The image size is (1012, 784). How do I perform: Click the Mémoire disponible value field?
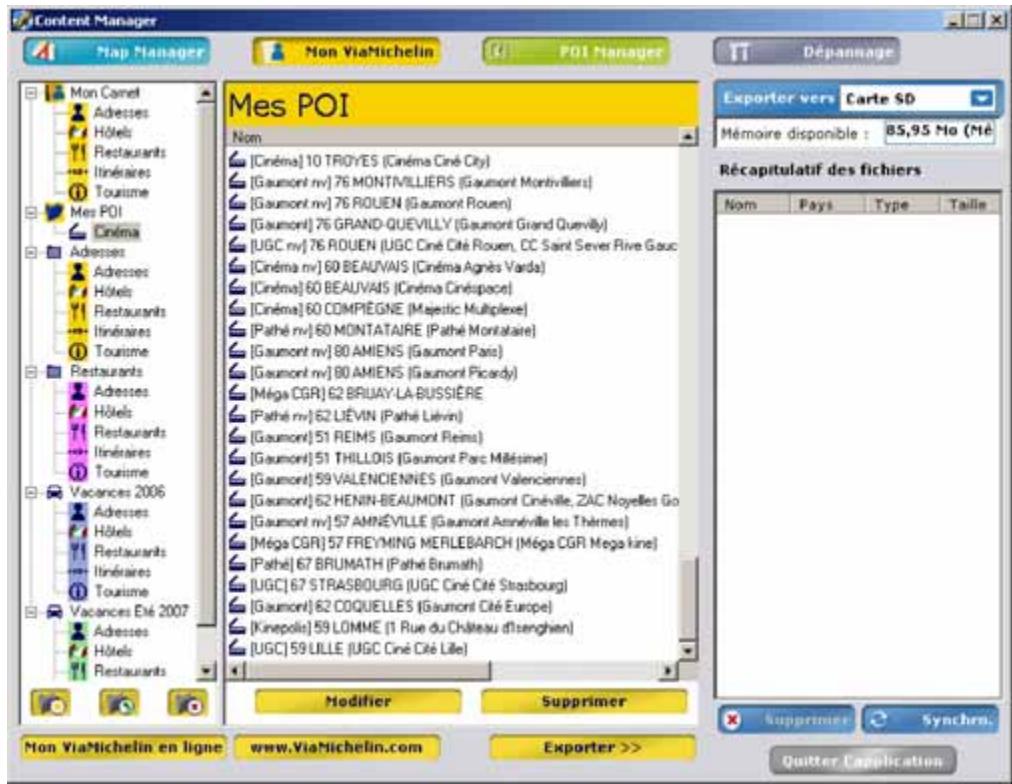click(939, 132)
